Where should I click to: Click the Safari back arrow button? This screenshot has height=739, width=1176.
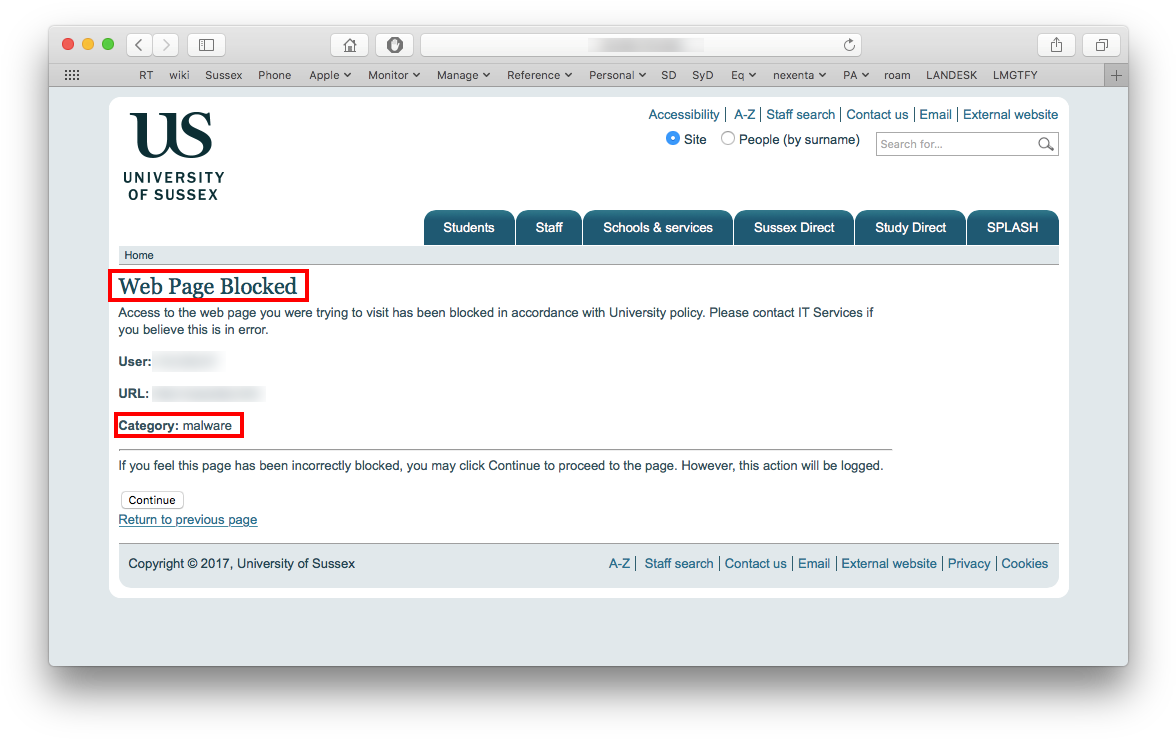pyautogui.click(x=140, y=45)
